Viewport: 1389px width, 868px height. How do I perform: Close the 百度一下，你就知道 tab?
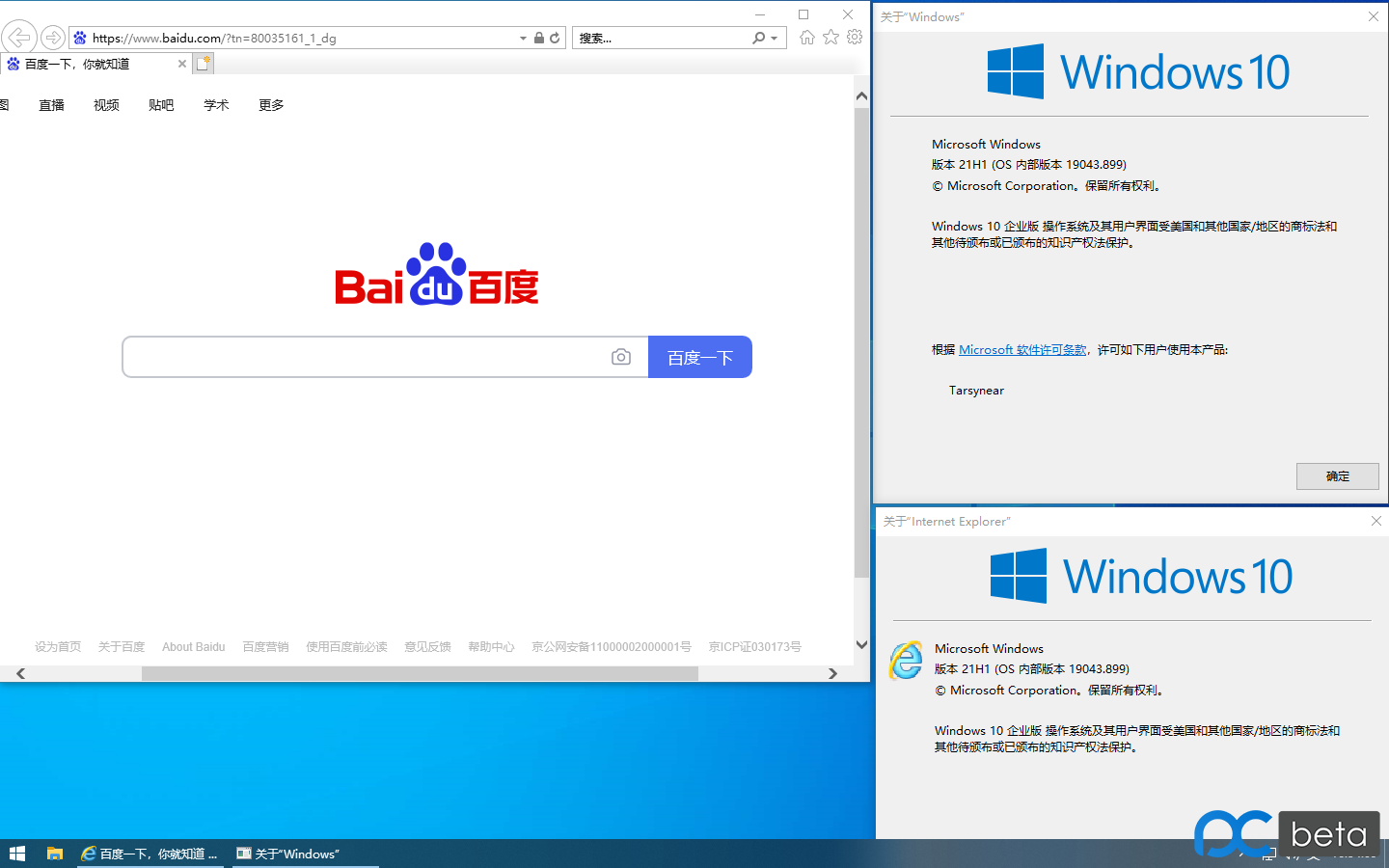click(x=181, y=64)
